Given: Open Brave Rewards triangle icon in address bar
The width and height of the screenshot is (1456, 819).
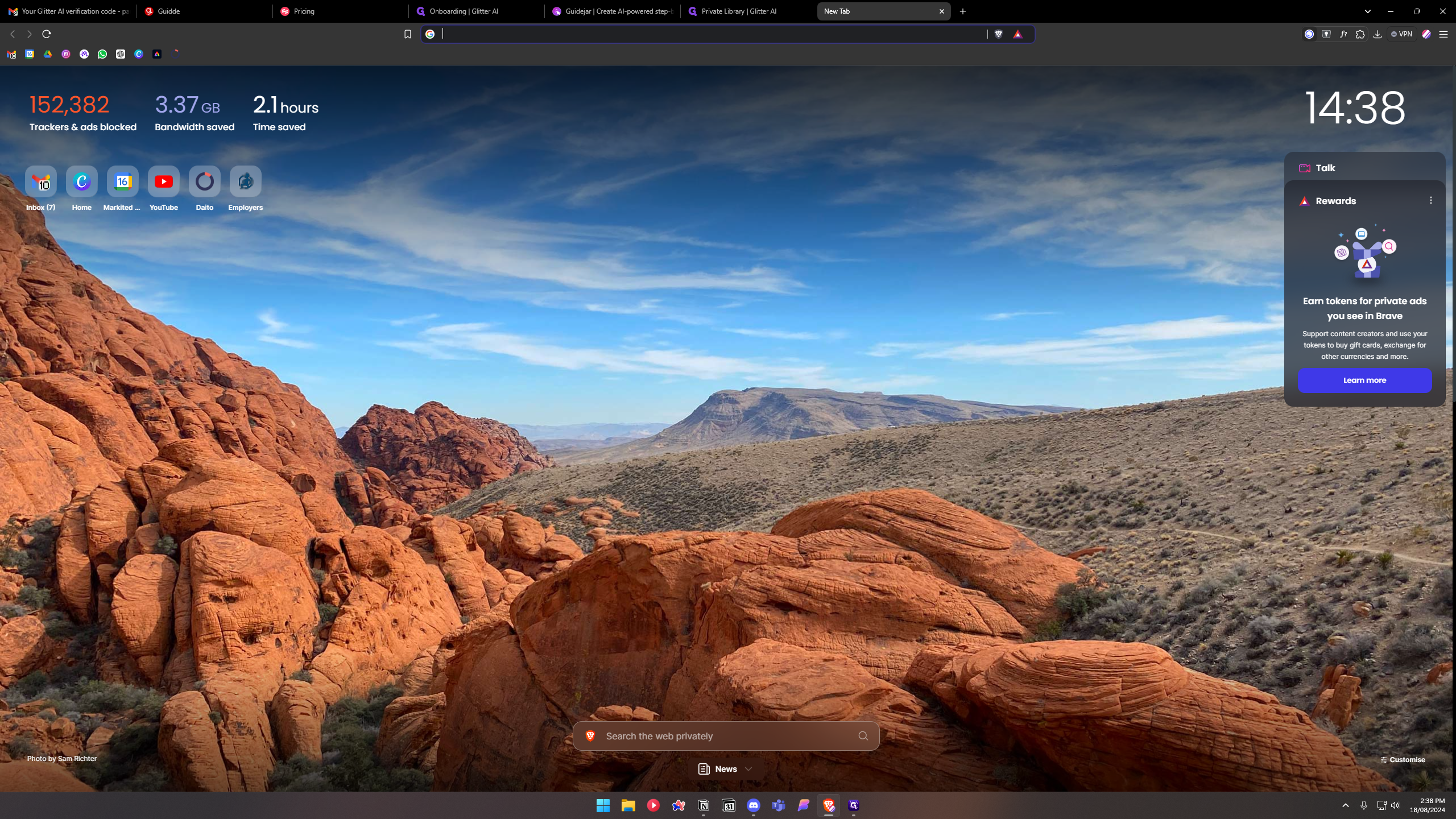Looking at the screenshot, I should point(1018,34).
